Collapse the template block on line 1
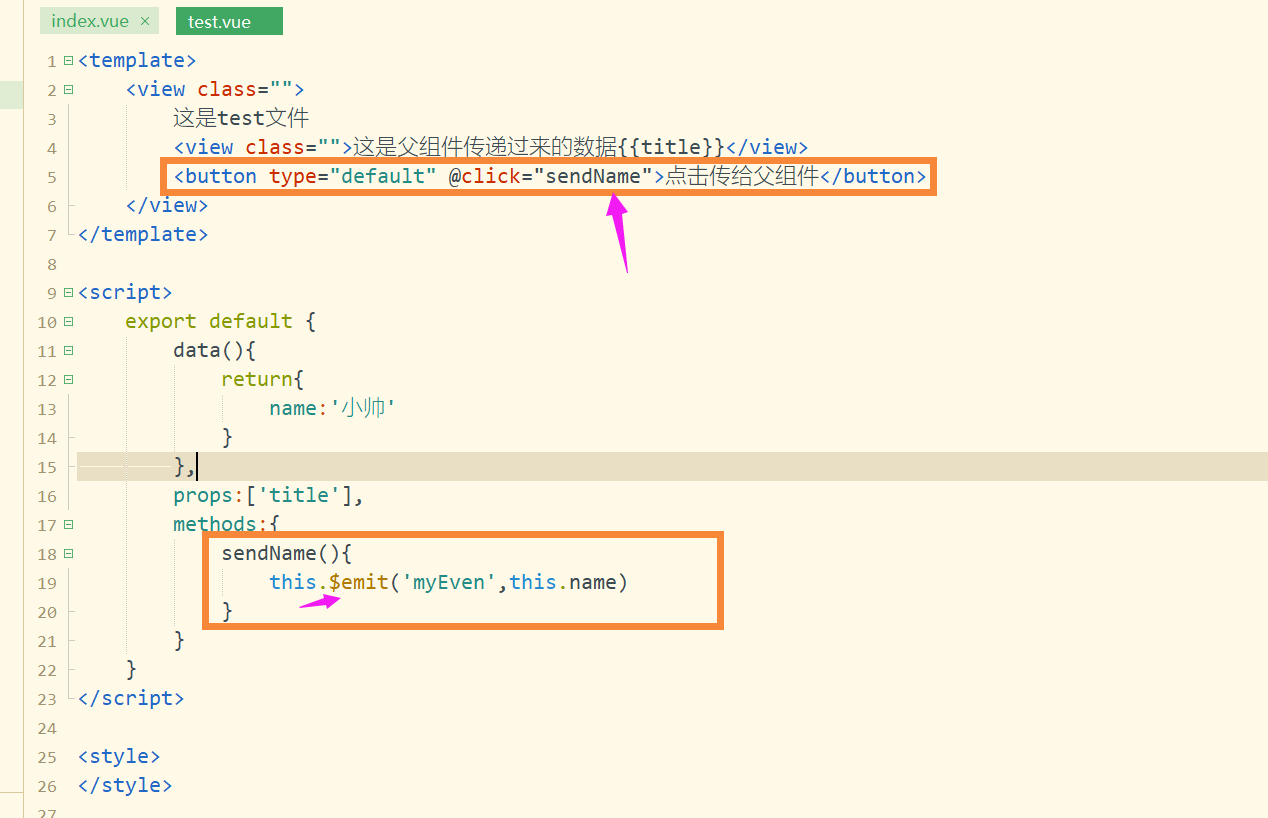 [x=68, y=61]
